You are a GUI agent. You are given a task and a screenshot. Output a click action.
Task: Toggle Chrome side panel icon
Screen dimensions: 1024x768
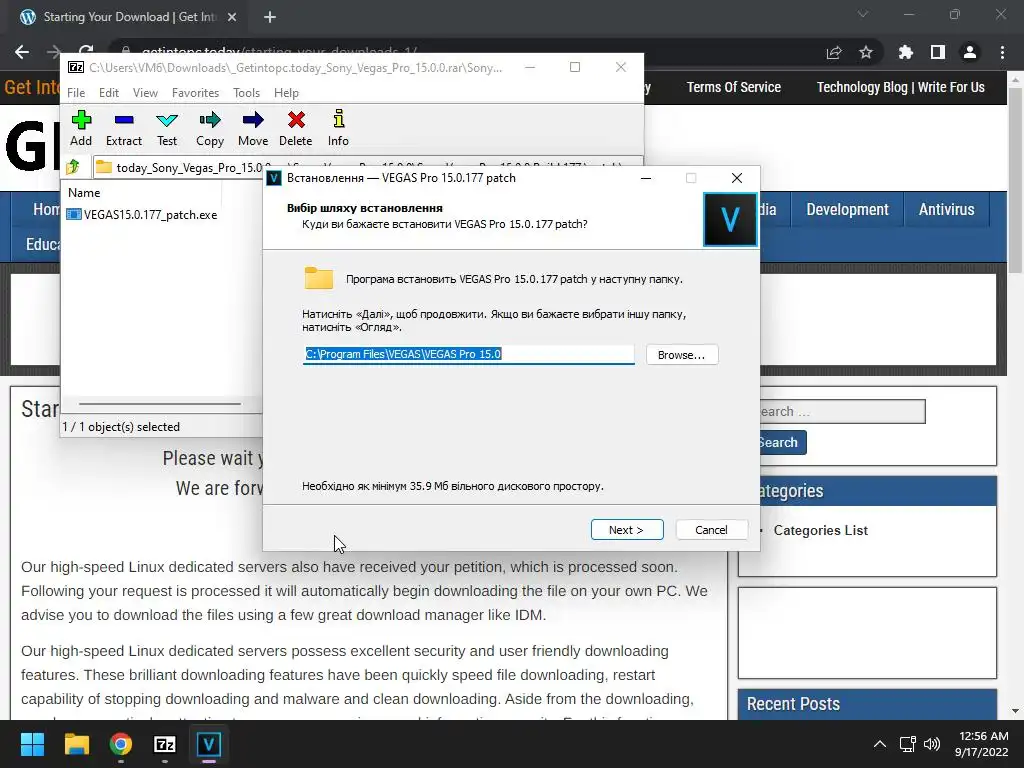[x=938, y=52]
